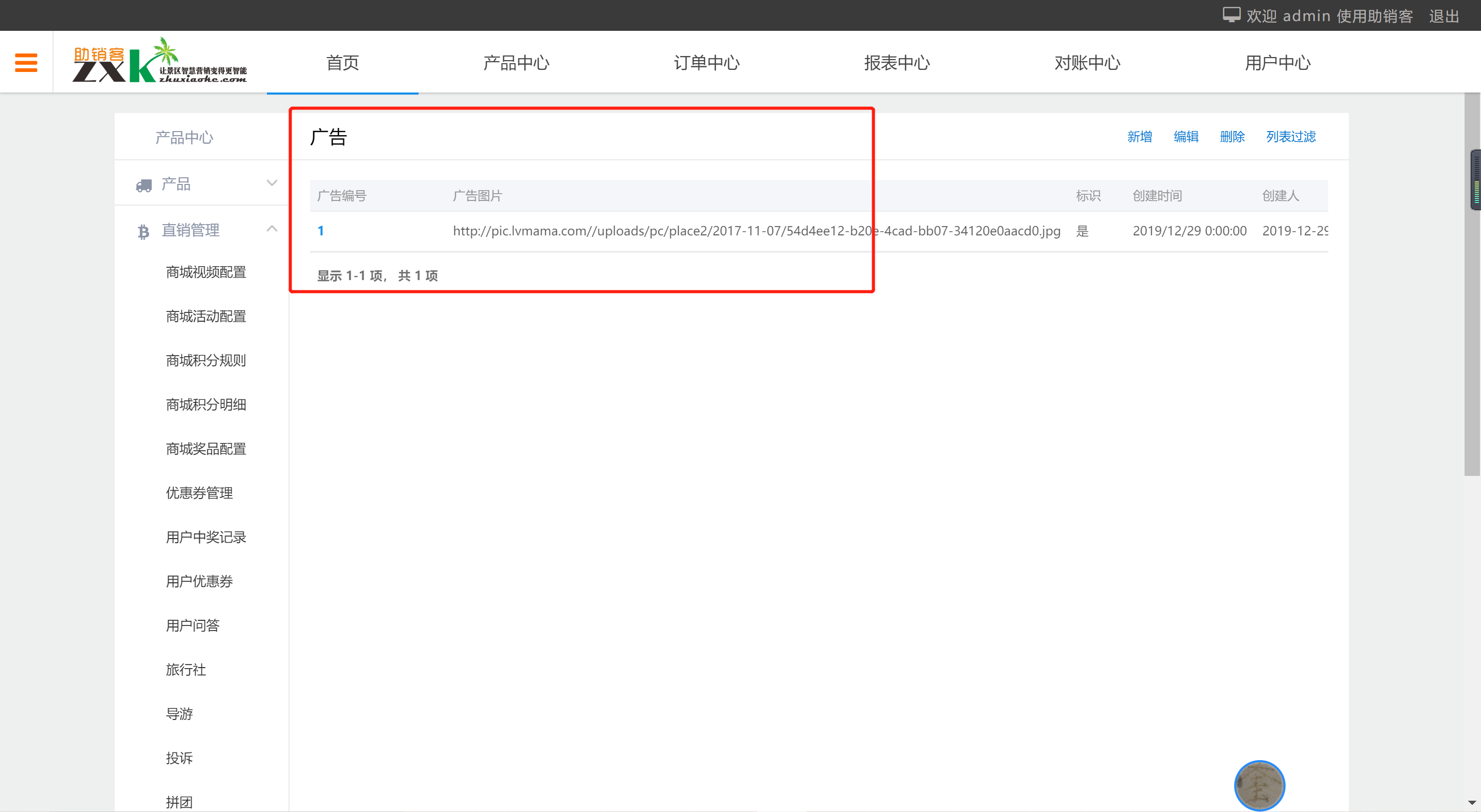Switch to the 订单中心 tab

pos(706,63)
